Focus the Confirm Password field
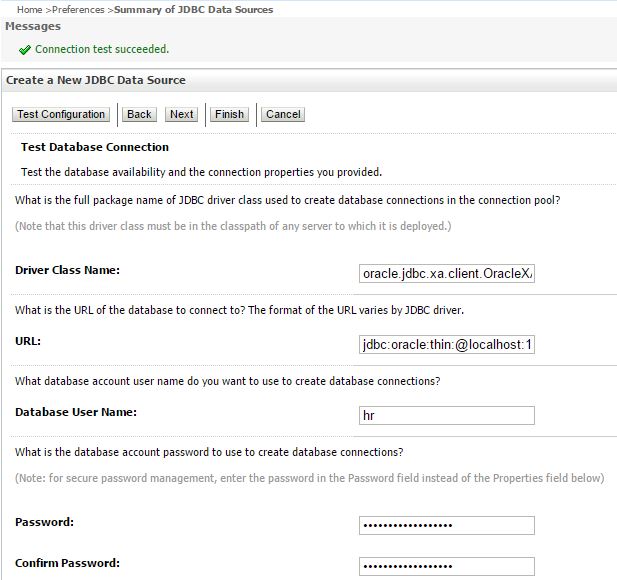 pyautogui.click(x=447, y=566)
